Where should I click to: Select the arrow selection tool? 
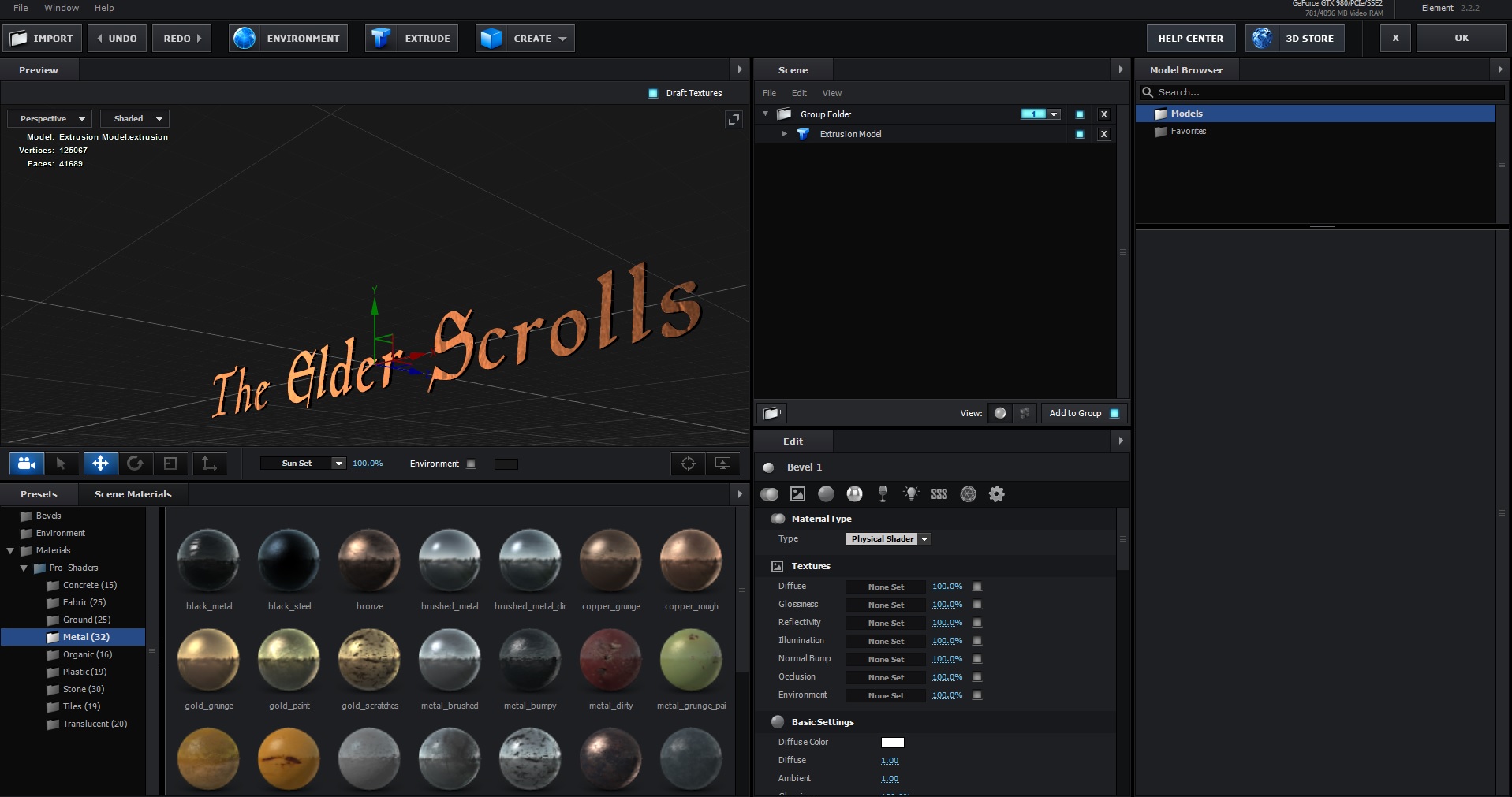[61, 464]
